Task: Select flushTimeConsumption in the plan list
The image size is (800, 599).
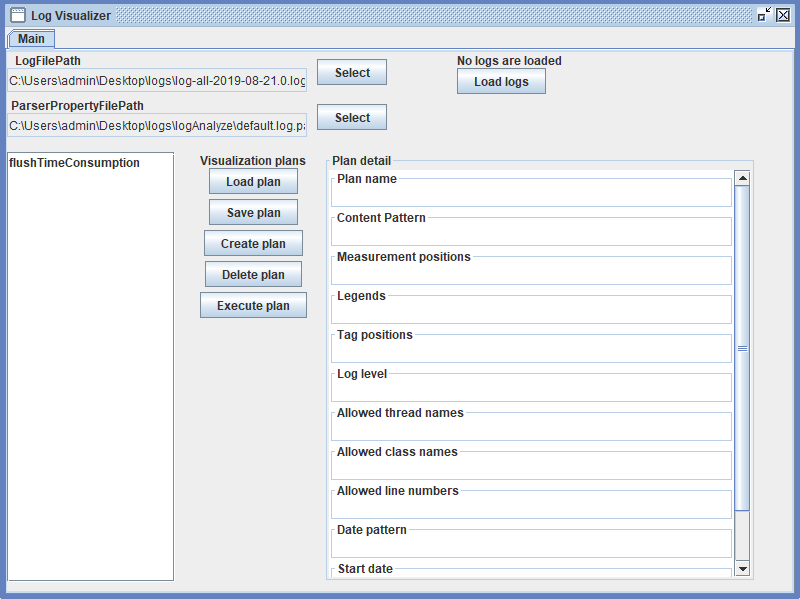Action: 75,163
